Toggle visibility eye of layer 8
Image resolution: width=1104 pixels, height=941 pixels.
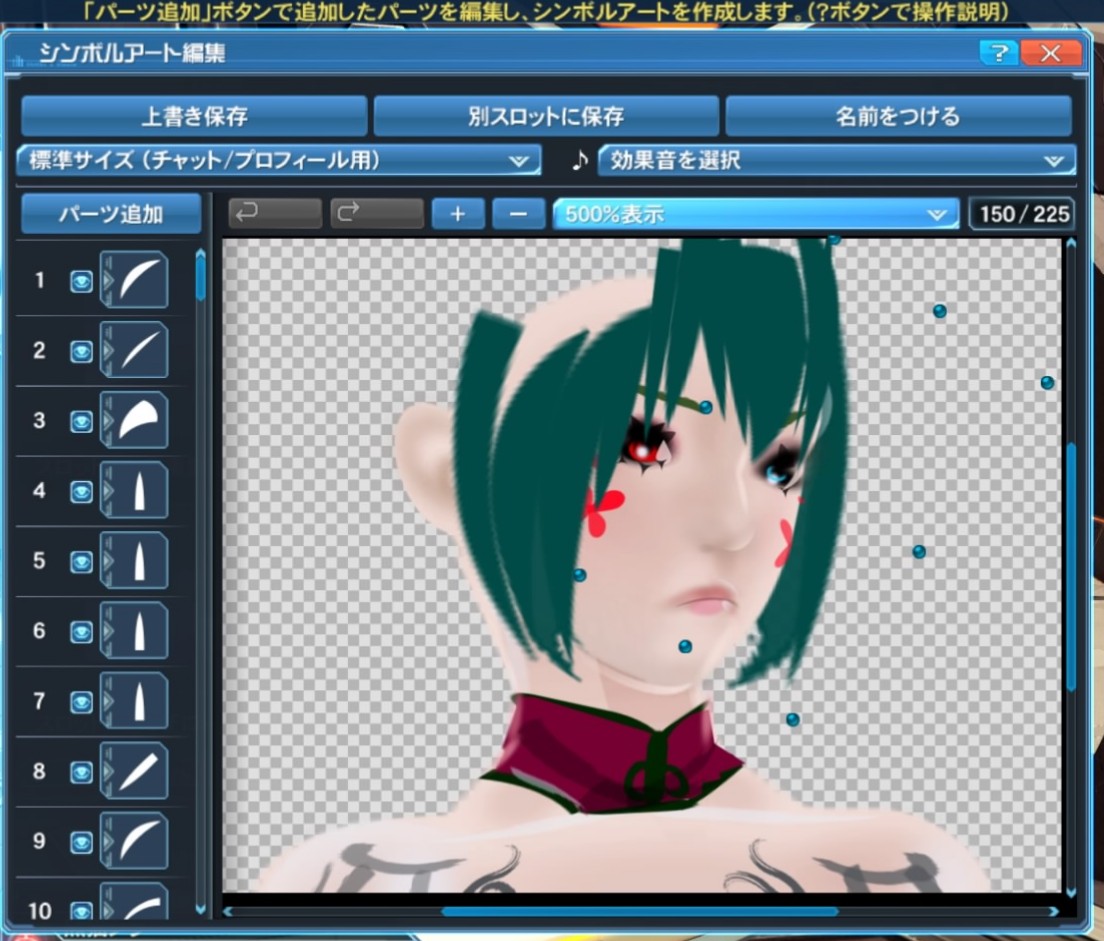click(x=82, y=772)
